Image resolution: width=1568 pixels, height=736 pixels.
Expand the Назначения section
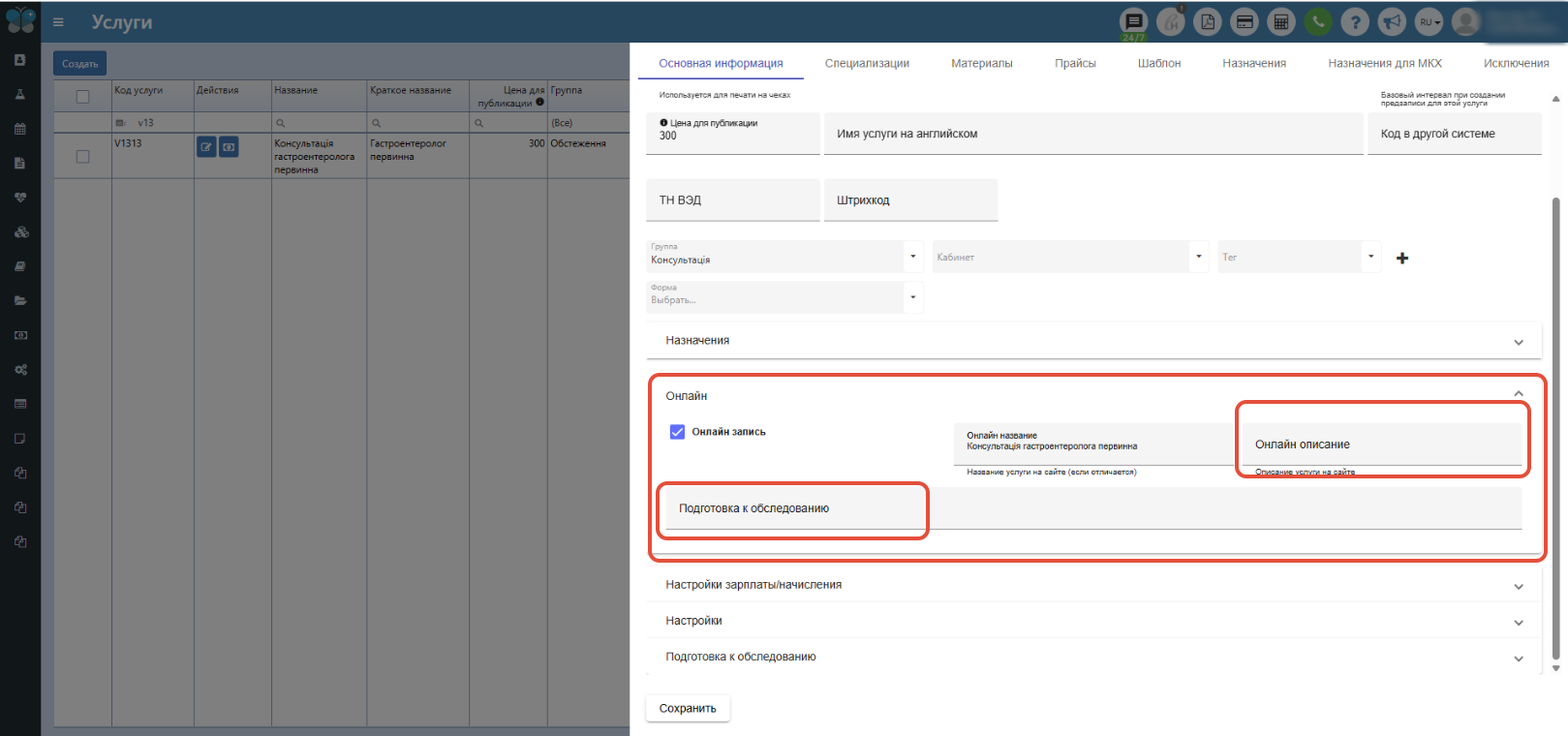pyautogui.click(x=1093, y=341)
